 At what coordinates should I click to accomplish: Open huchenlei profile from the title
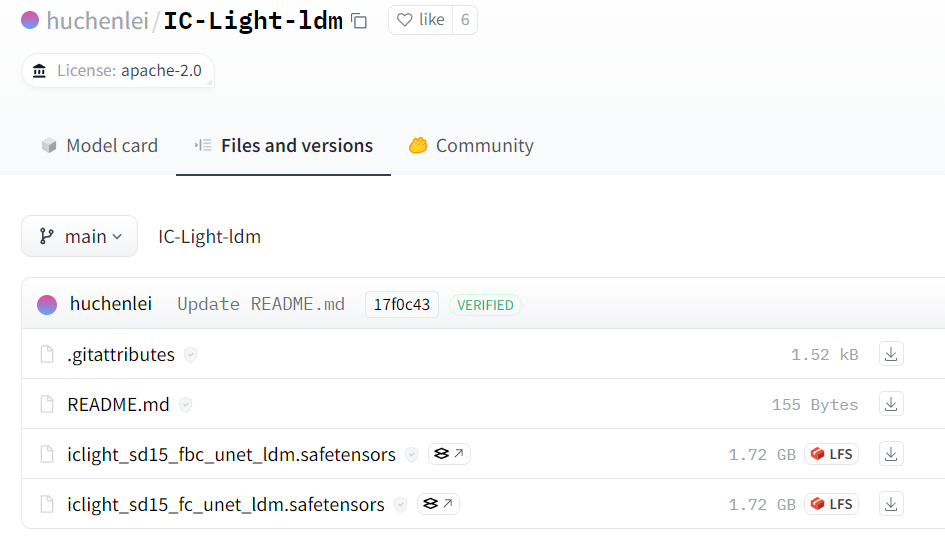point(97,21)
